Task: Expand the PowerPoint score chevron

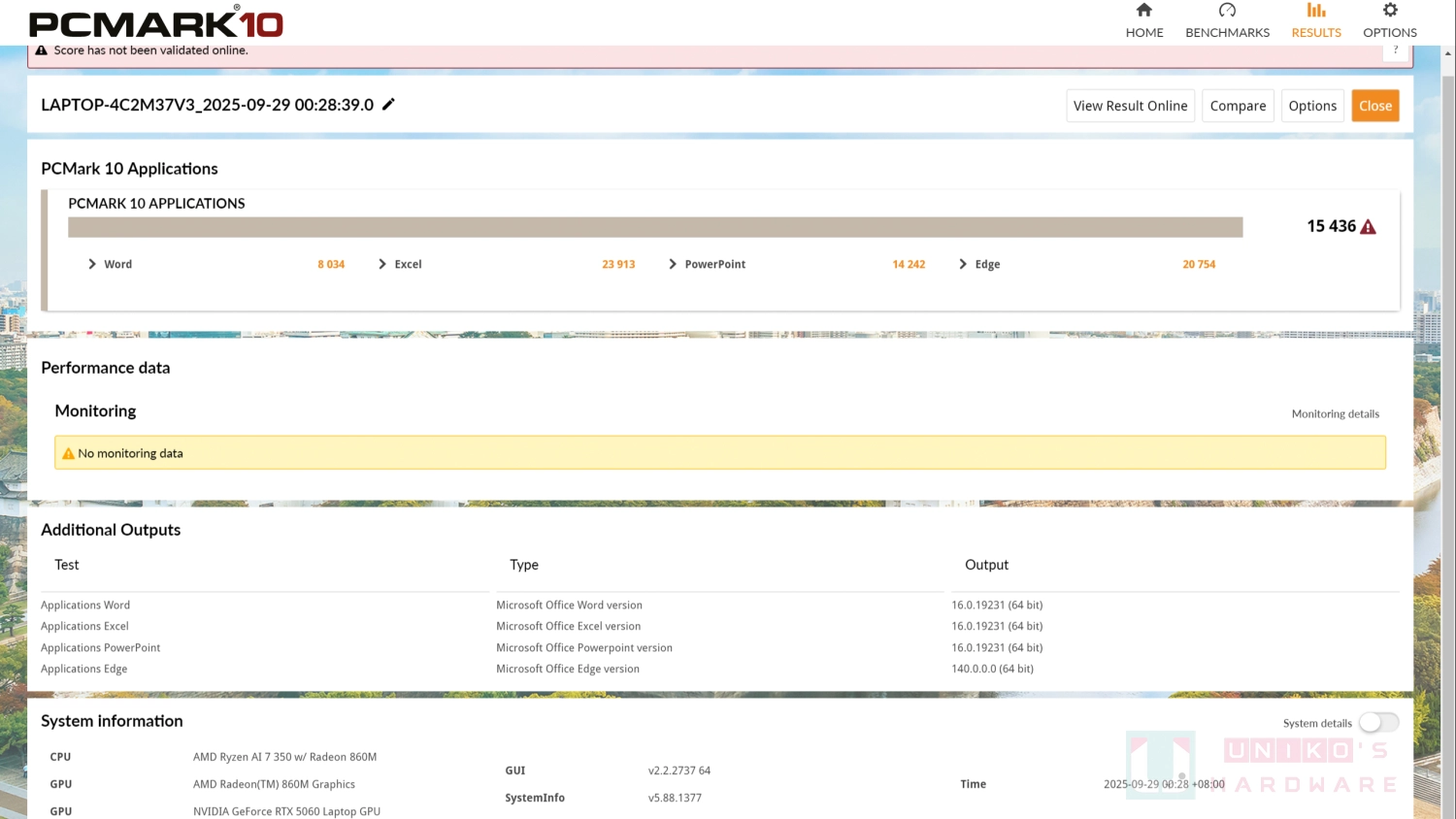Action: [673, 264]
